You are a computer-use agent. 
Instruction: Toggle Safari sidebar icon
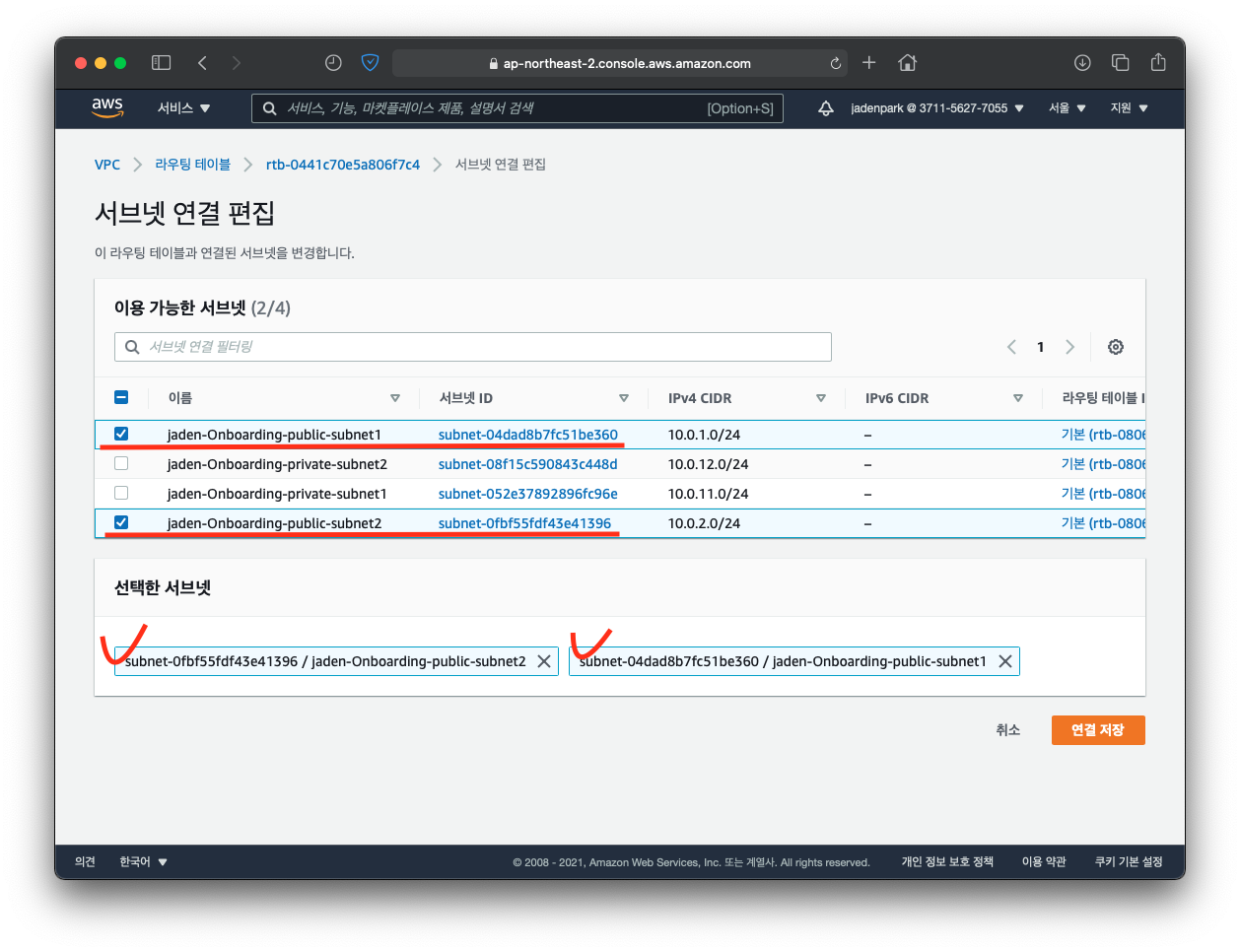[161, 63]
